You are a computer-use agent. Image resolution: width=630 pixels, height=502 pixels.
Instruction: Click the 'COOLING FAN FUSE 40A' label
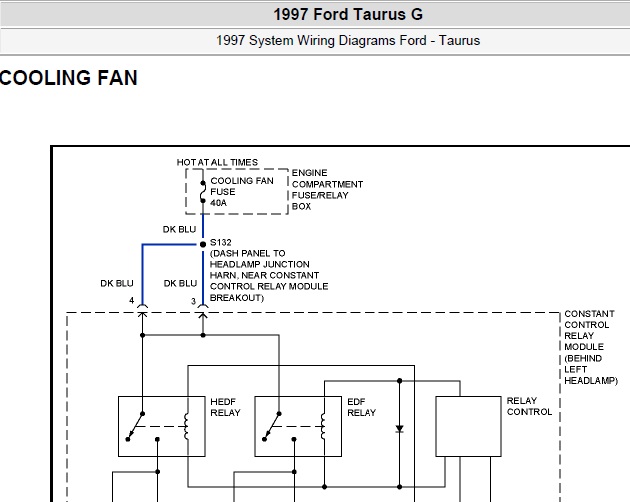tap(242, 192)
